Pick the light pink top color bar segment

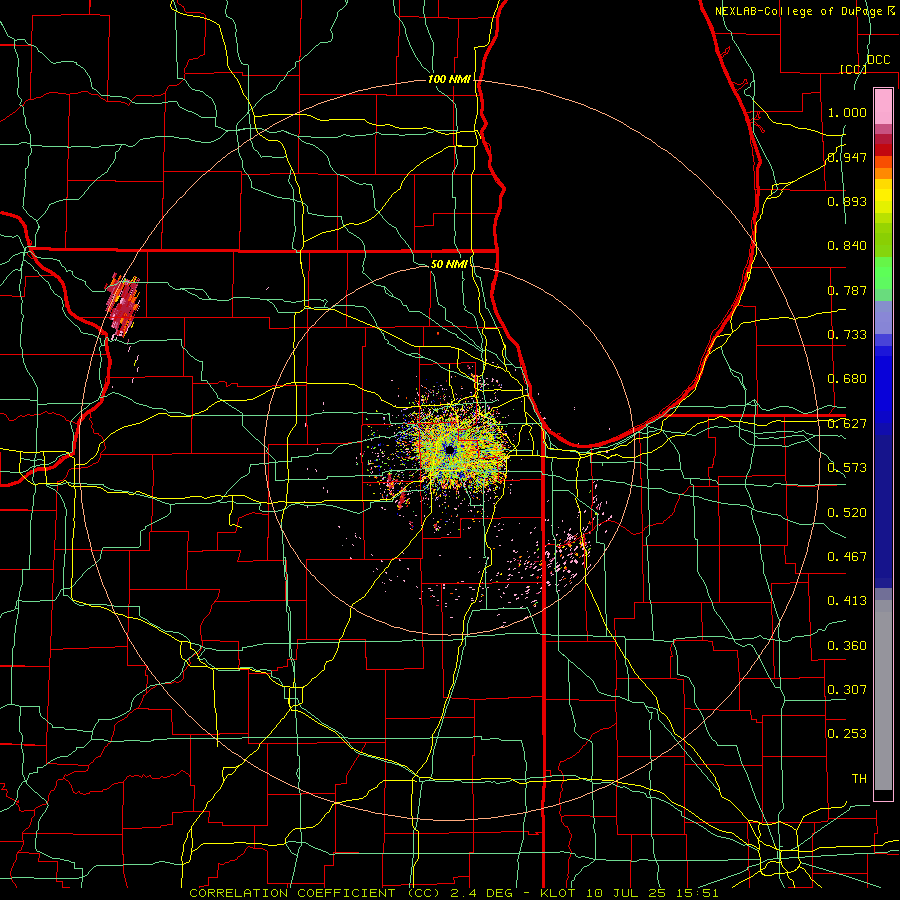pyautogui.click(x=883, y=106)
